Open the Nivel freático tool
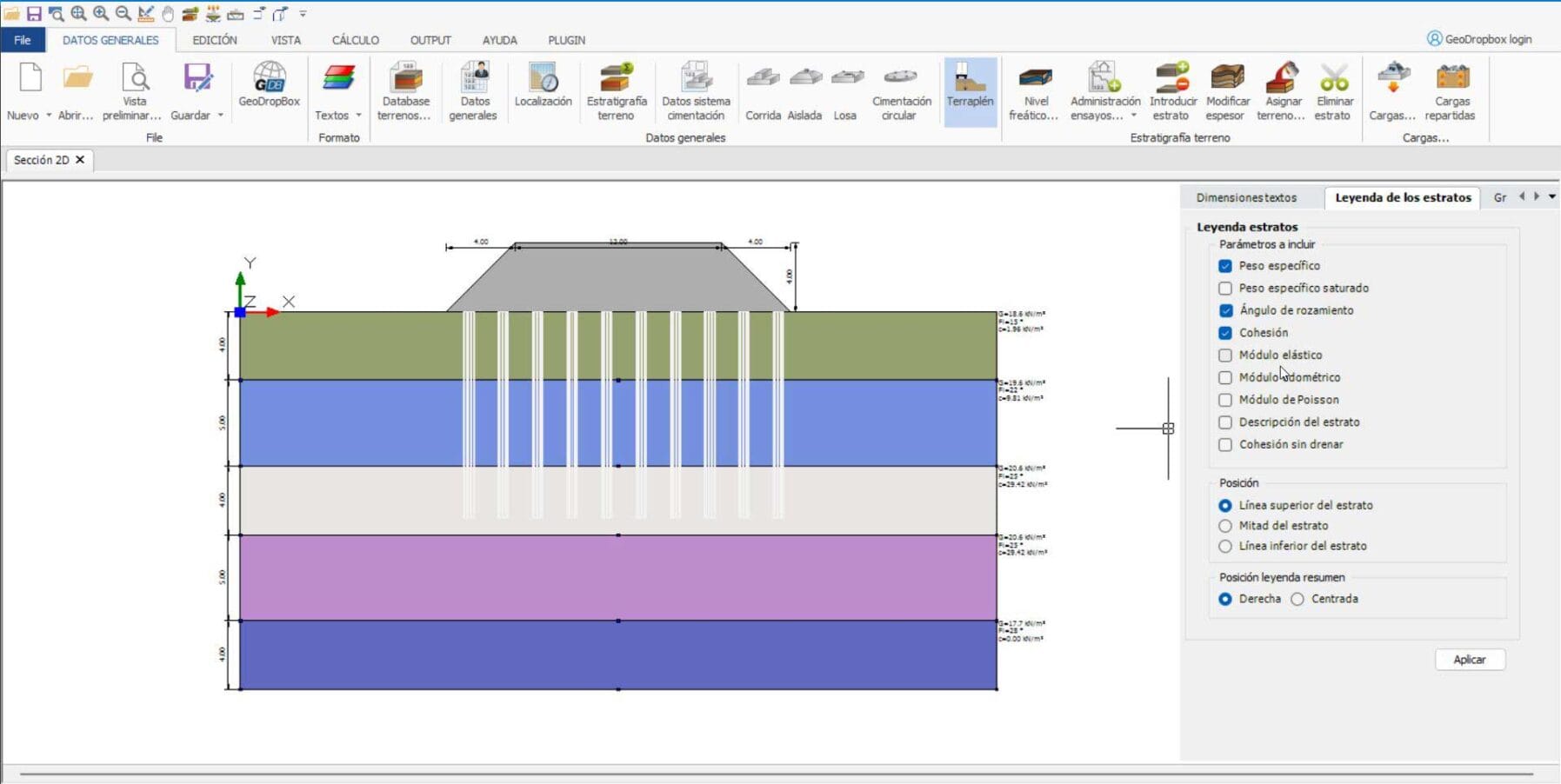Viewport: 1561px width, 784px height. [1035, 80]
